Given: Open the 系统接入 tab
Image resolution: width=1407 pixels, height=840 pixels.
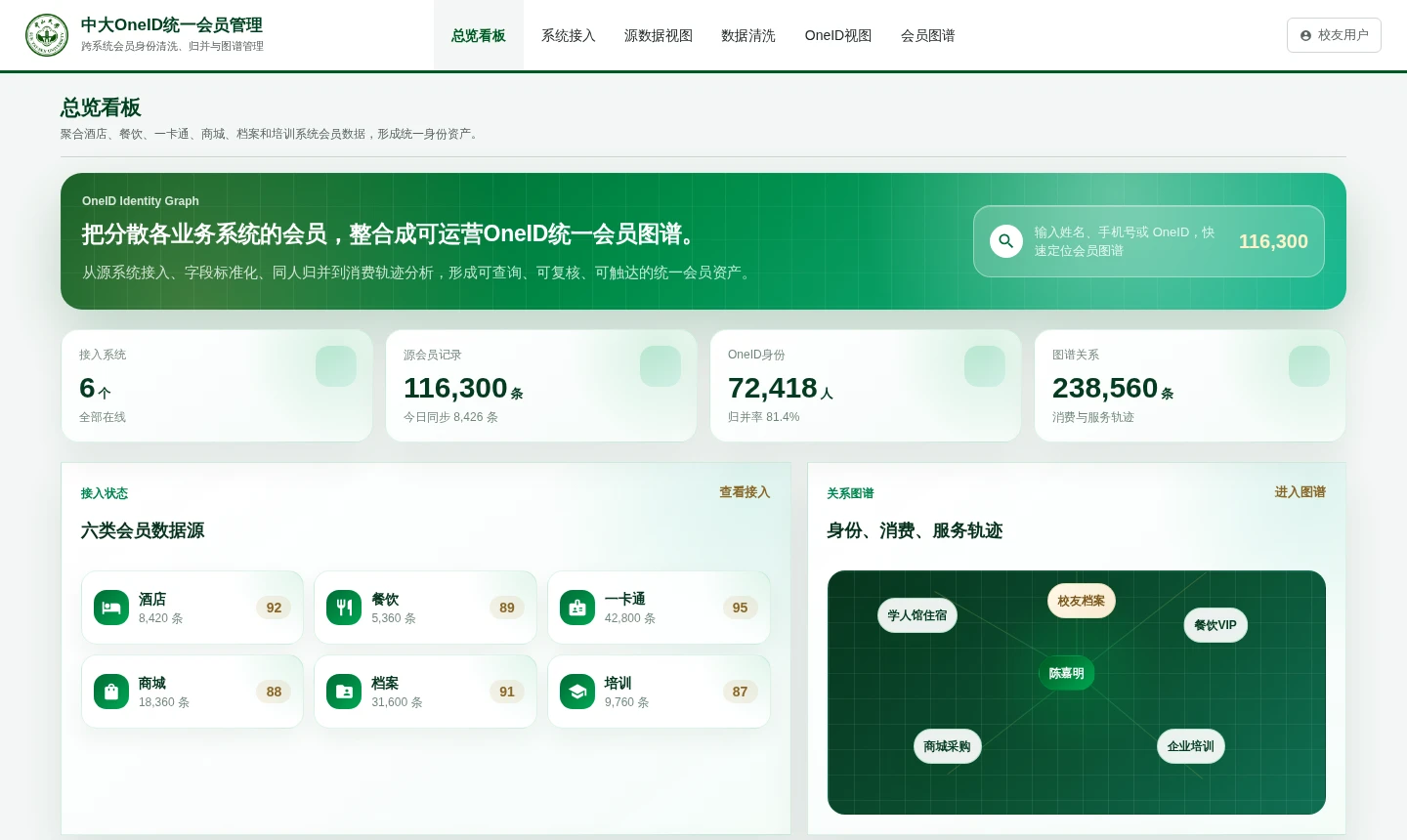Looking at the screenshot, I should (x=569, y=35).
